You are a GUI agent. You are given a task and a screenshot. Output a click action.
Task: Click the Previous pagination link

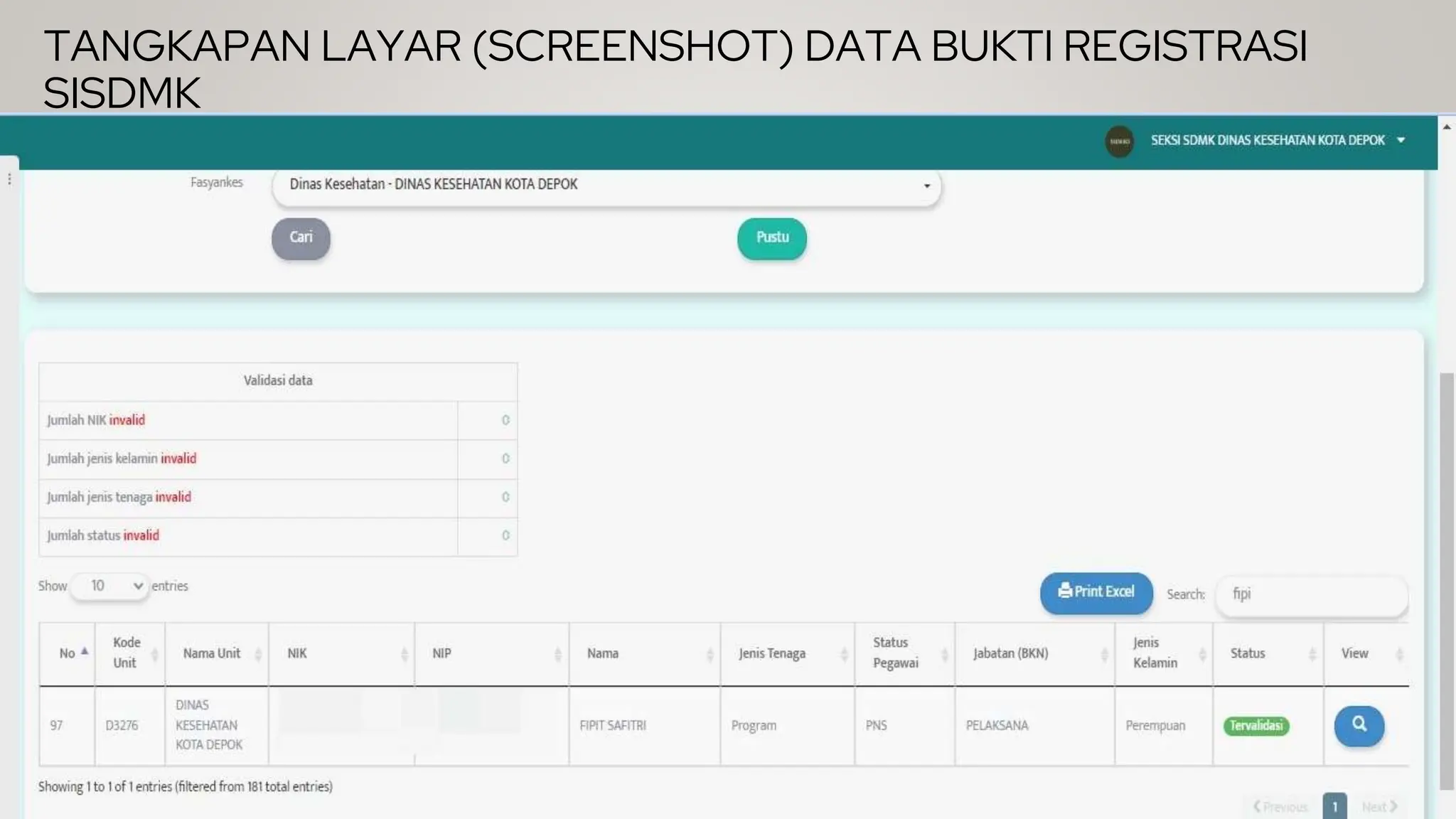pyautogui.click(x=1280, y=807)
